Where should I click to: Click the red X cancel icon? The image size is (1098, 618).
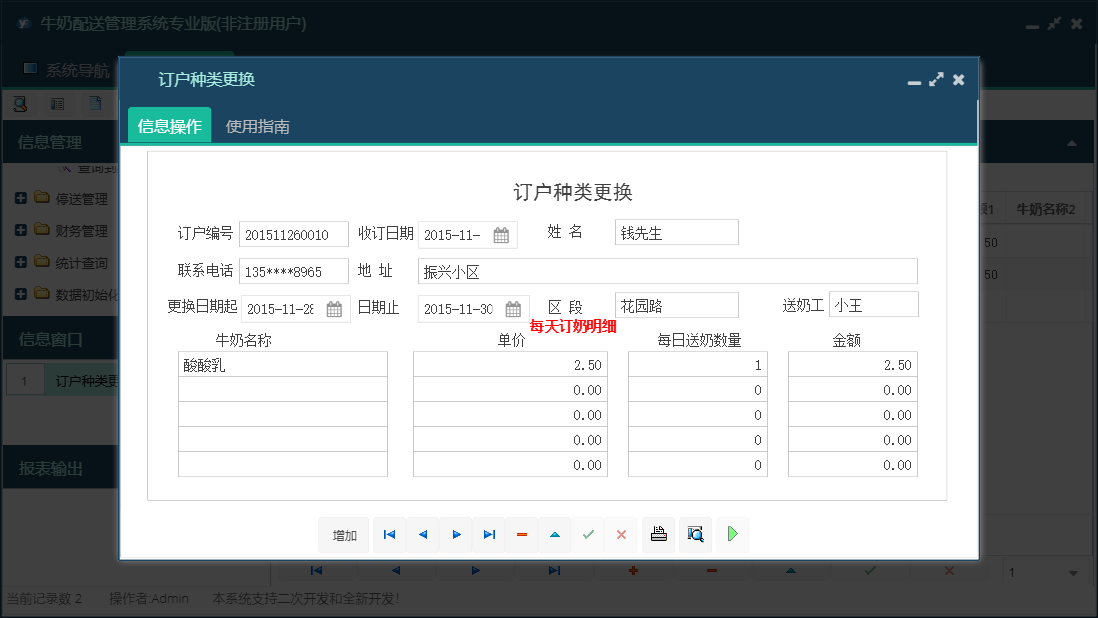pos(621,535)
